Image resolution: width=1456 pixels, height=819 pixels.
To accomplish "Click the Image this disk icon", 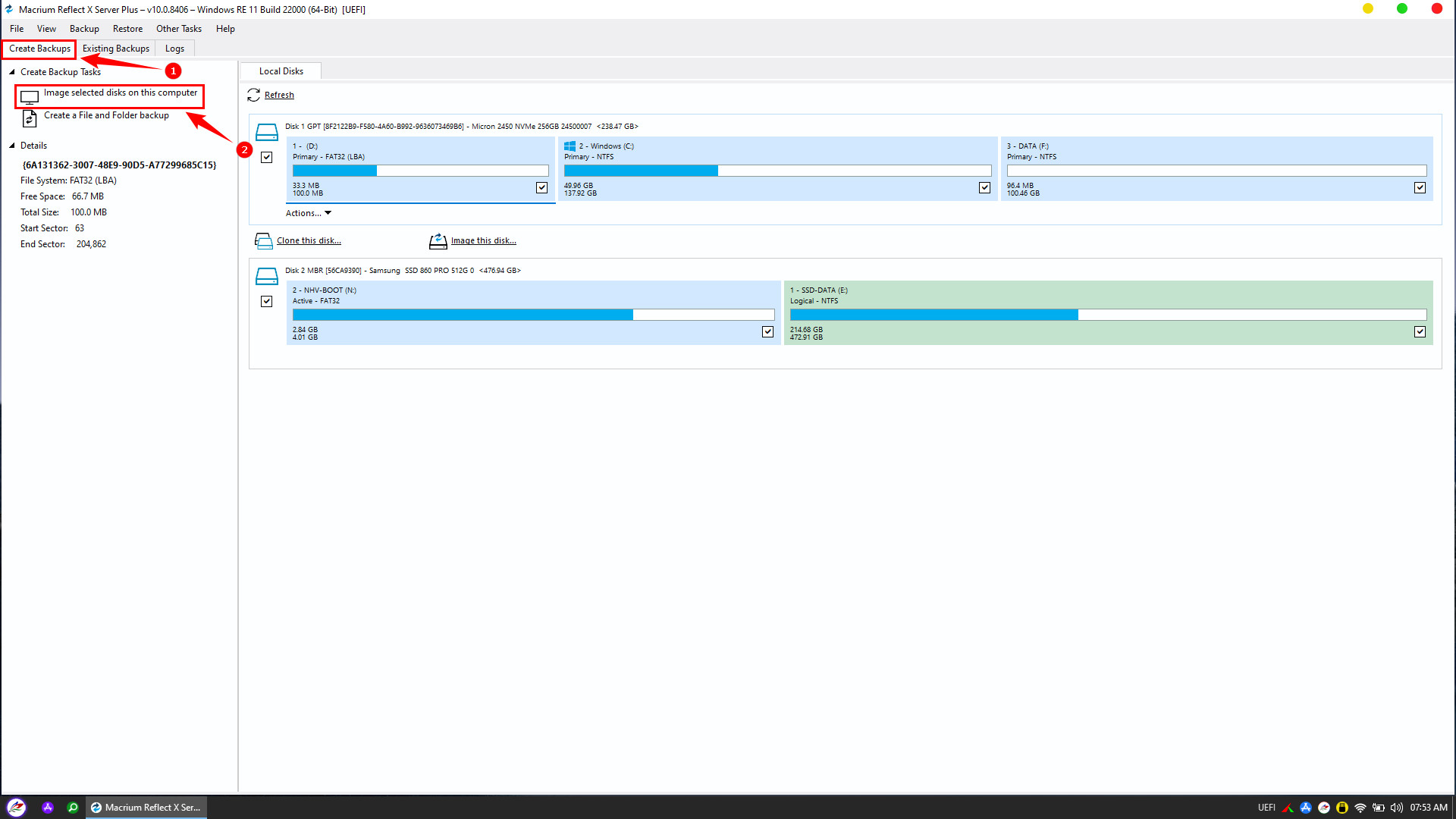I will click(438, 241).
